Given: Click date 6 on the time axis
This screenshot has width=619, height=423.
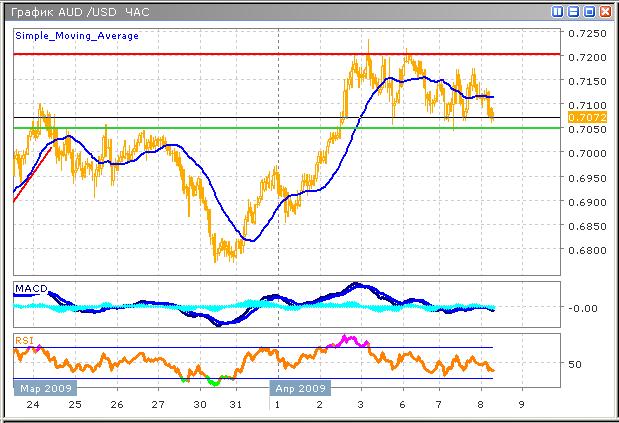Looking at the screenshot, I should [401, 405].
